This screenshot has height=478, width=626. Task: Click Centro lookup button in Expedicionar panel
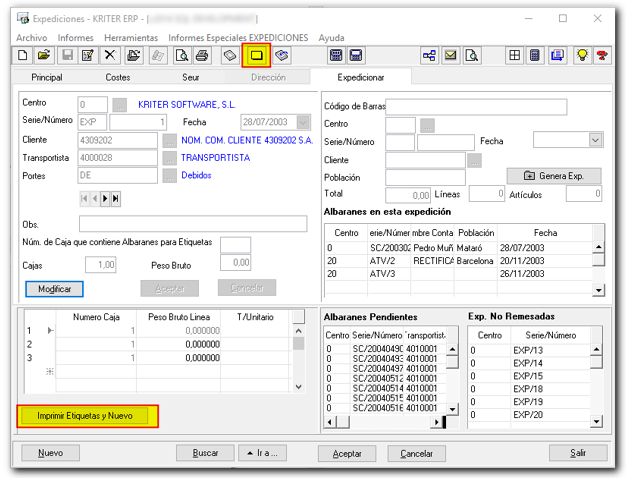click(427, 125)
